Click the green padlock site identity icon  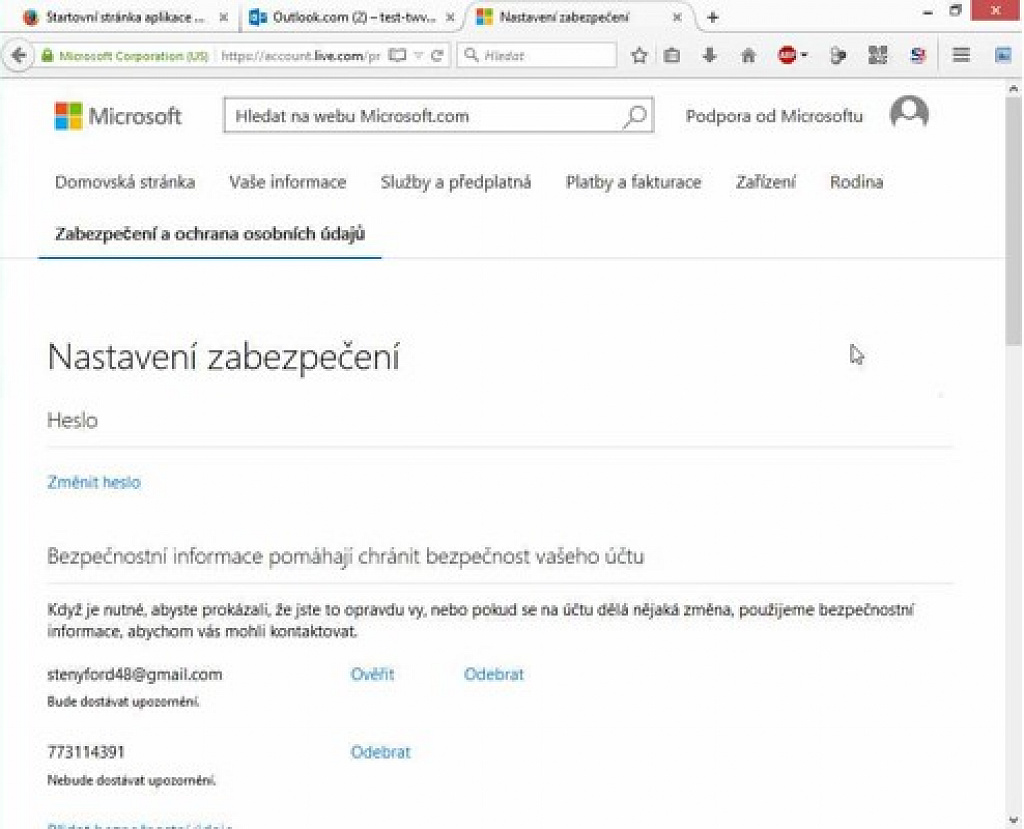click(46, 56)
